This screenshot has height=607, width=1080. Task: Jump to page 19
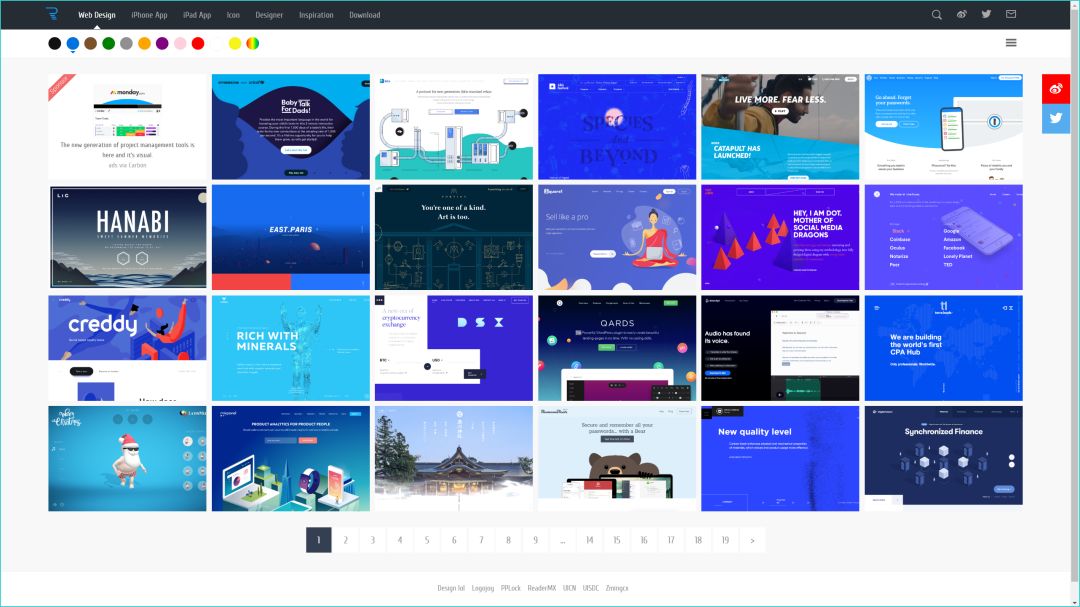[x=725, y=540]
